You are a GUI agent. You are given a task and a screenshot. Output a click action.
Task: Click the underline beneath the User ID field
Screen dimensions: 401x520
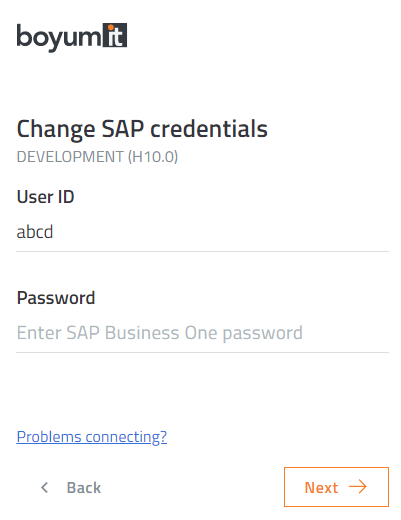pos(202,252)
